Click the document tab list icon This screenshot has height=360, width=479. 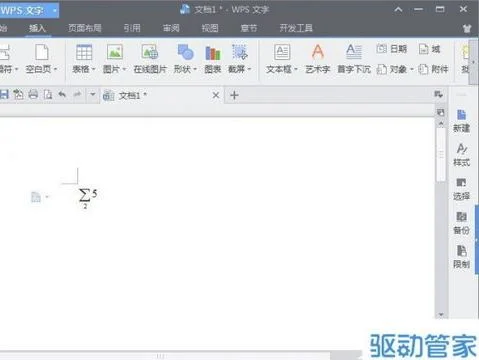(438, 94)
